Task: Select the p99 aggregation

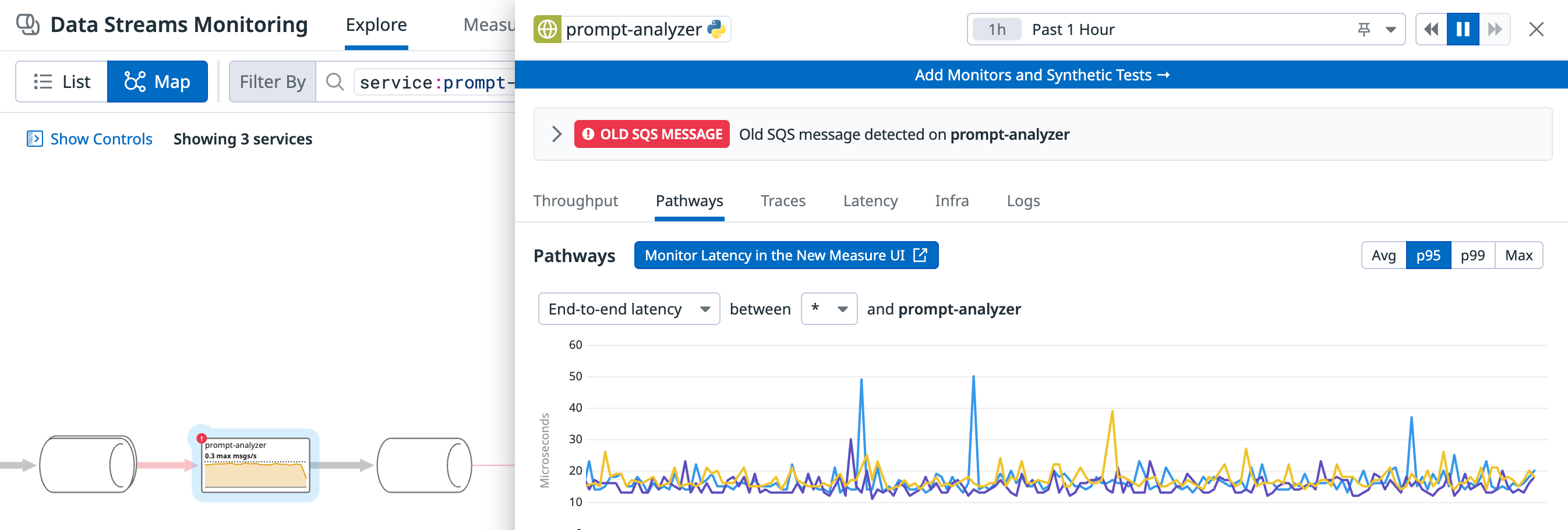Action: [1472, 255]
